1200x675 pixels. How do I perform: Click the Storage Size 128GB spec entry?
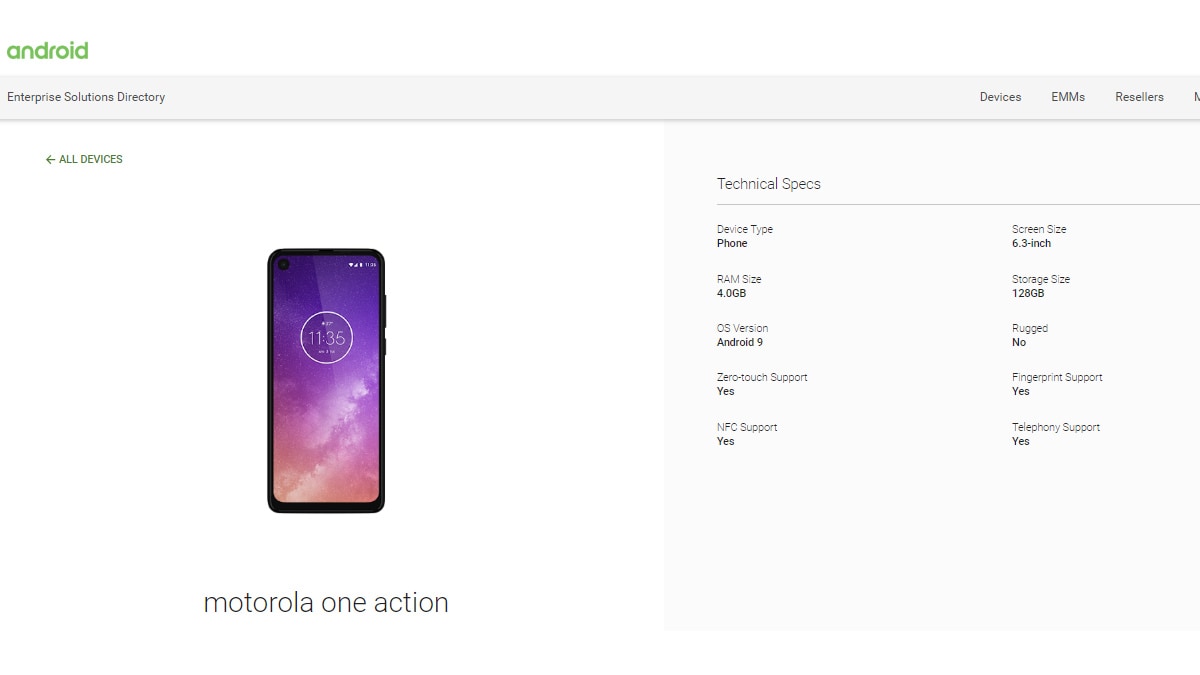coord(1029,286)
